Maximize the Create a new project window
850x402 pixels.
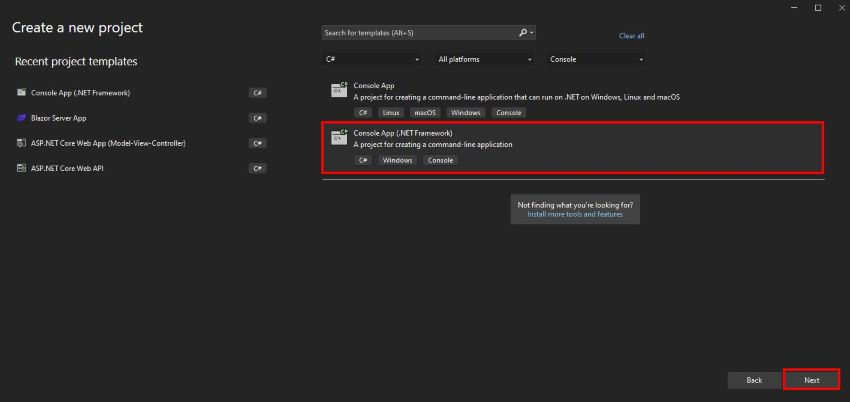(x=818, y=8)
